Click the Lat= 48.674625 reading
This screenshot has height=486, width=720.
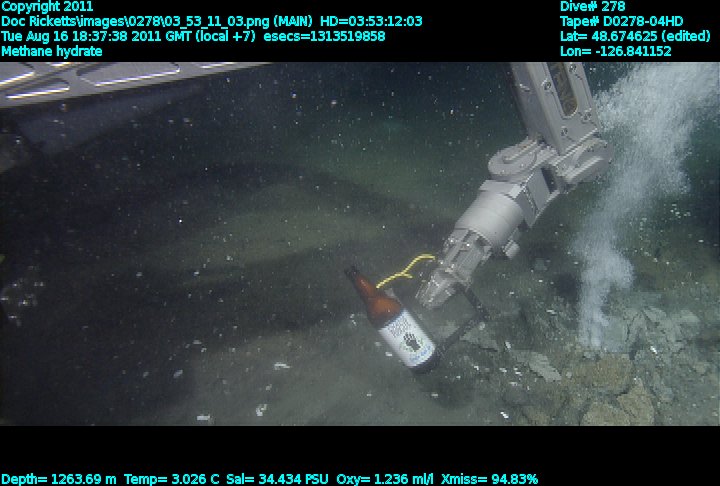pyautogui.click(x=636, y=36)
